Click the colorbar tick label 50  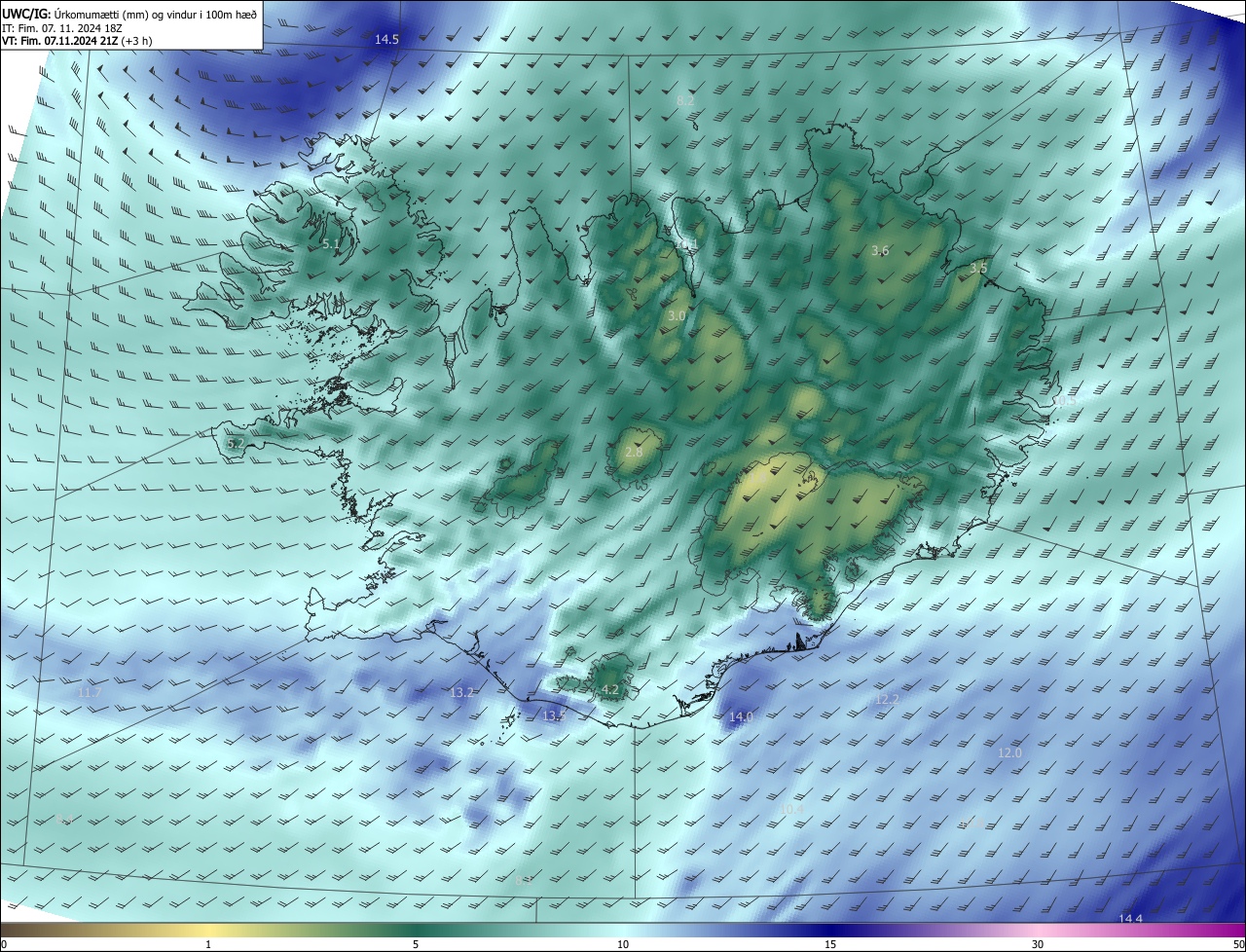coord(1238,944)
